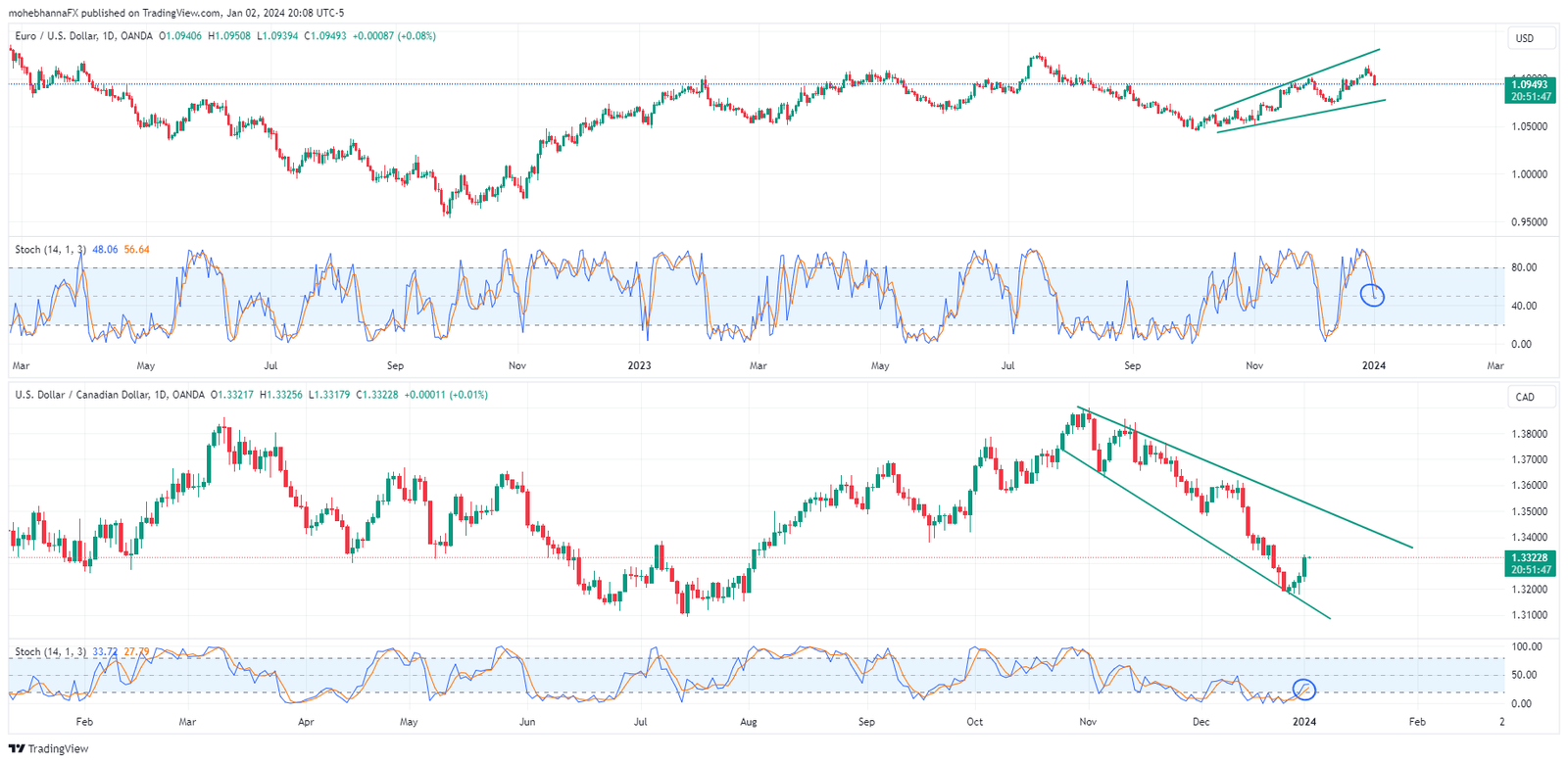The height and width of the screenshot is (764, 1568).
Task: Click the 2024 label on bottom time axis
Action: pos(1304,722)
